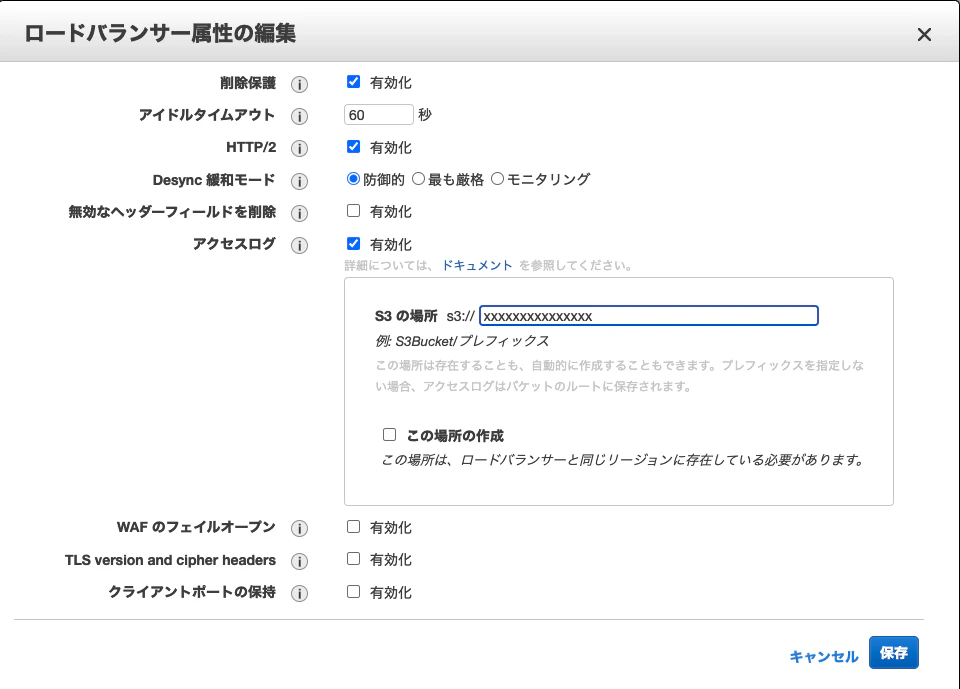Open info icon next to 削除保護
The width and height of the screenshot is (960, 689).
299,84
